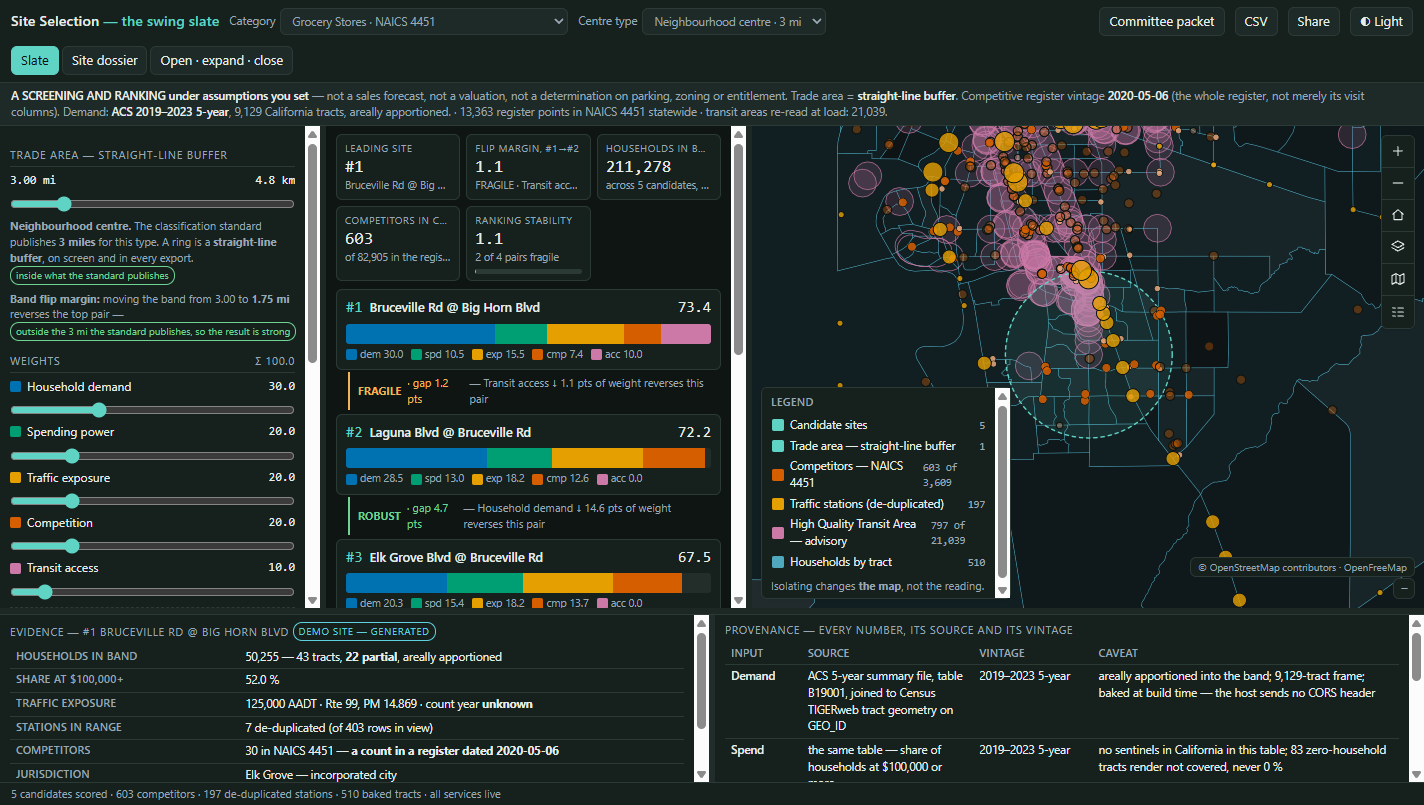Screen dimensions: 1424x805
Task: Zoom in on the map
Action: (x=1398, y=151)
